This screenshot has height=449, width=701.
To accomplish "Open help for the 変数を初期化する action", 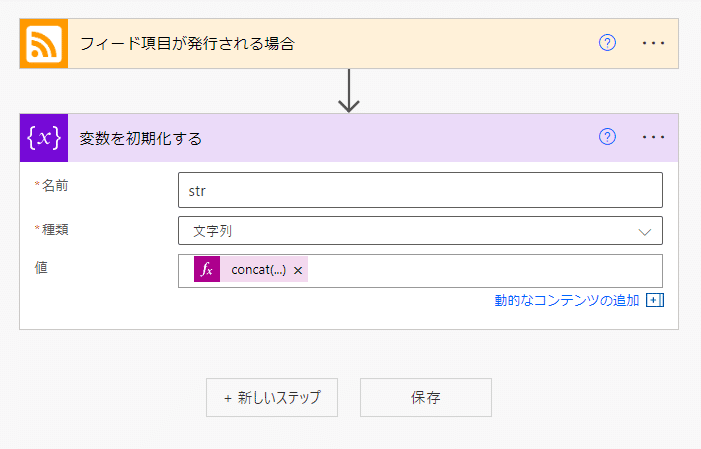I will (x=607, y=137).
